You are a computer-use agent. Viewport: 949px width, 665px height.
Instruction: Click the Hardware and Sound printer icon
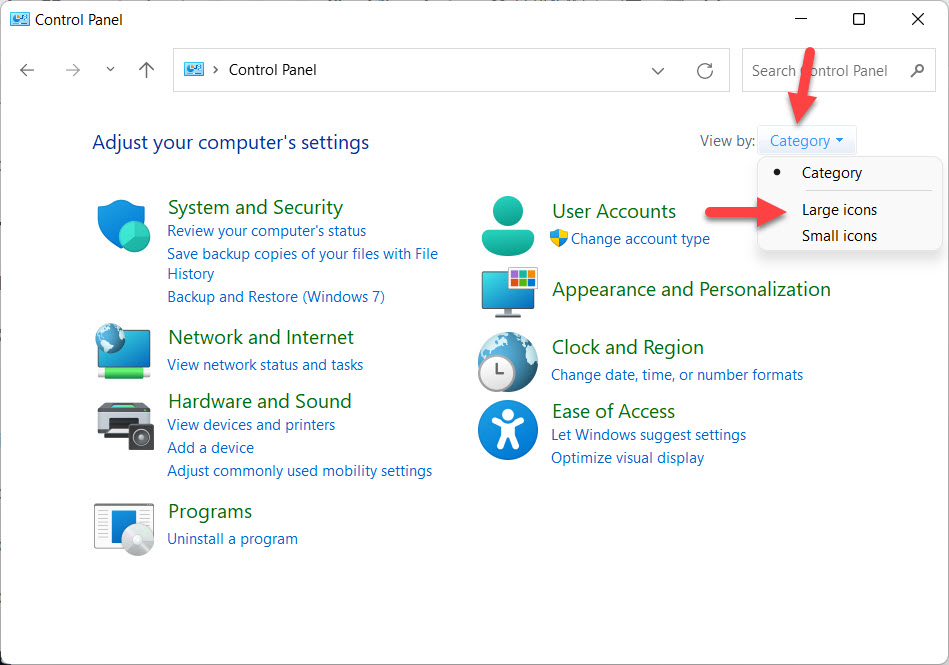click(123, 427)
